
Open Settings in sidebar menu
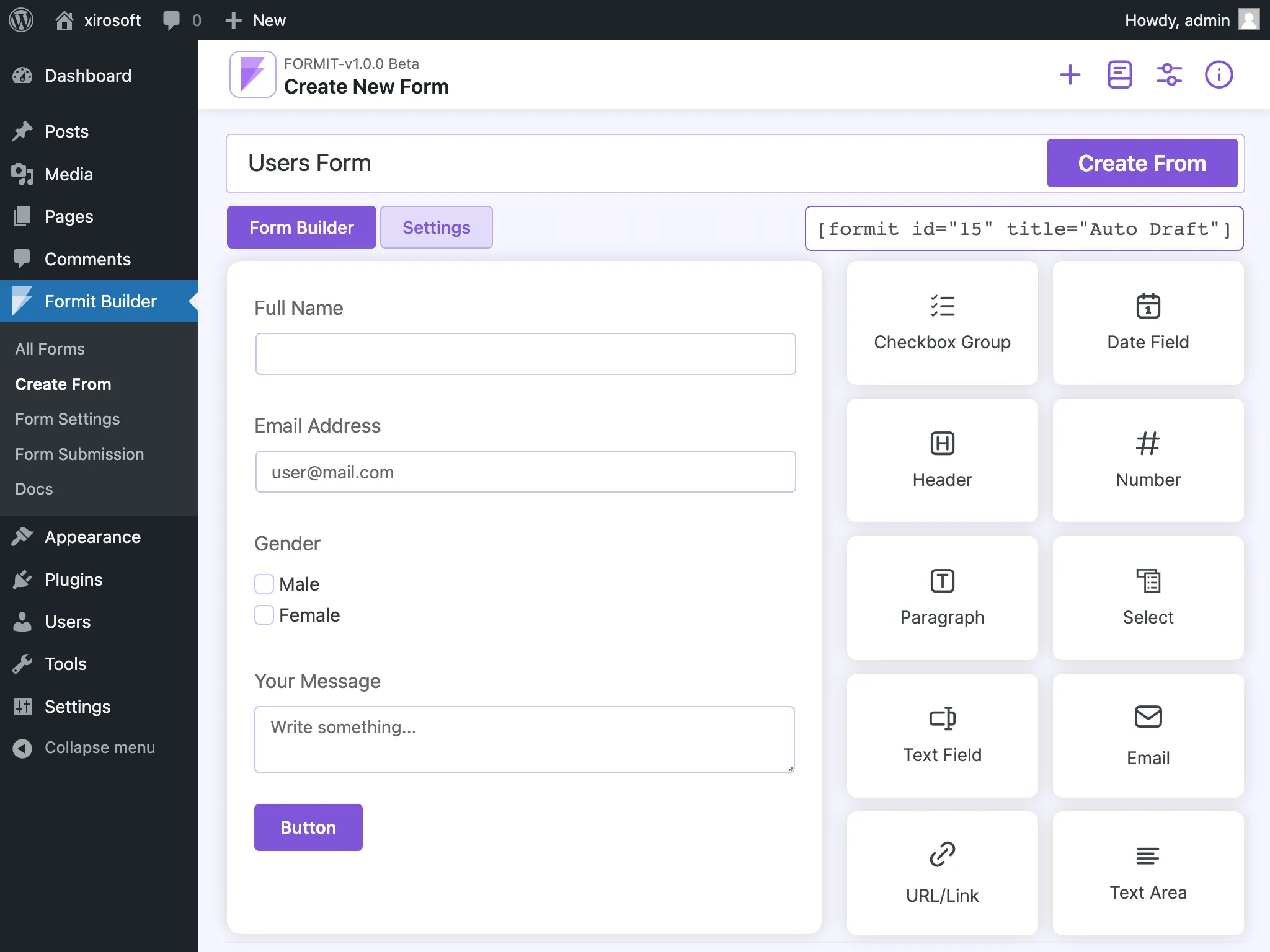[x=99, y=707]
